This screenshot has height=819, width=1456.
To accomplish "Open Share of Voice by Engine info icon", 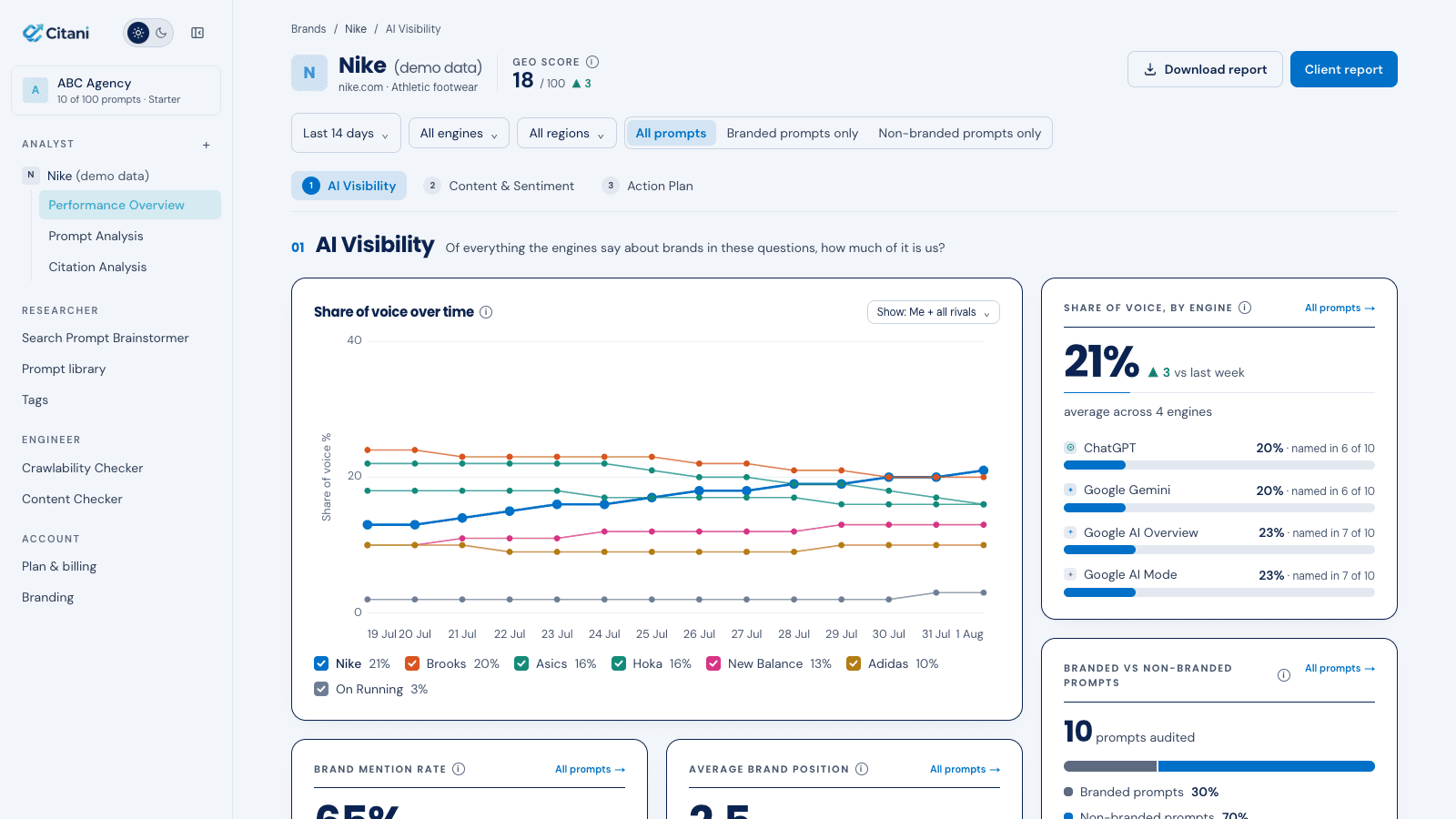I will (x=1245, y=308).
